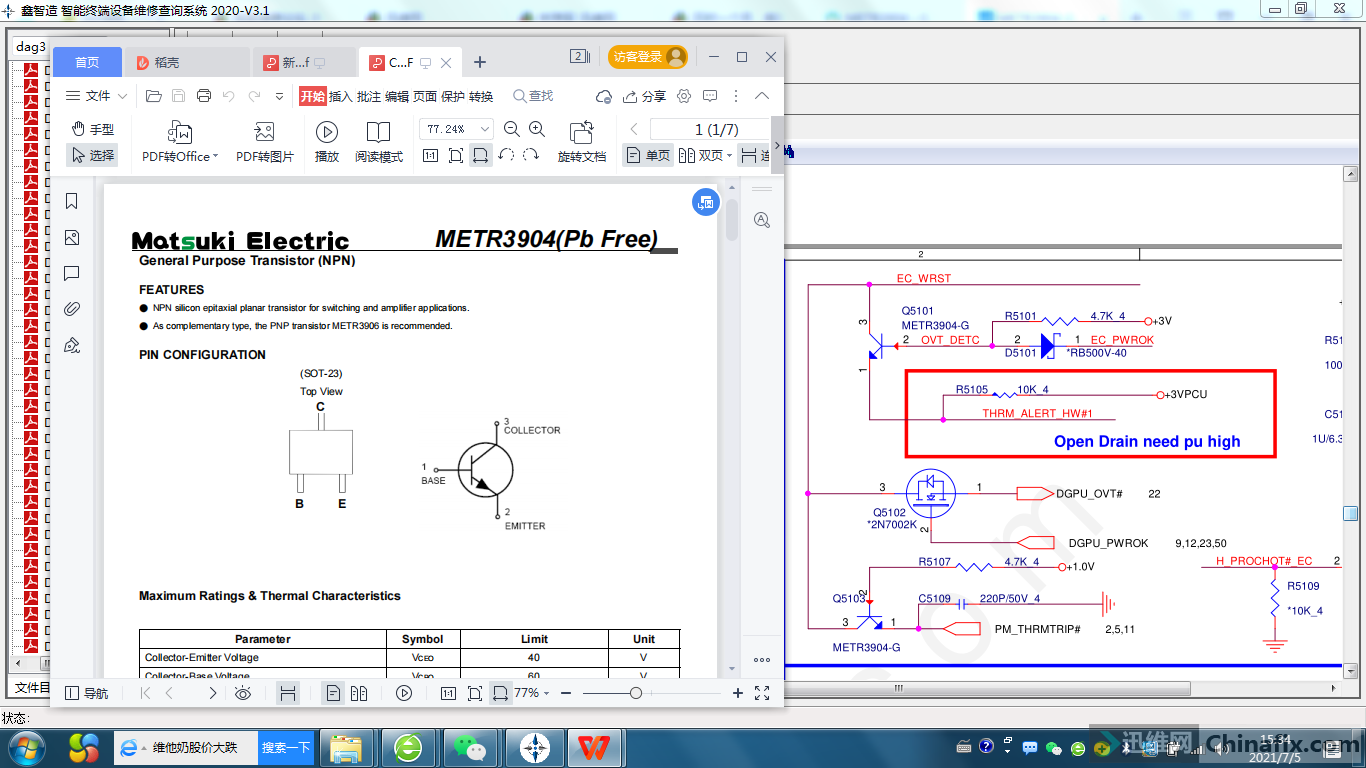1366x768 pixels.
Task: Click the cloud sync status icon
Action: point(603,96)
